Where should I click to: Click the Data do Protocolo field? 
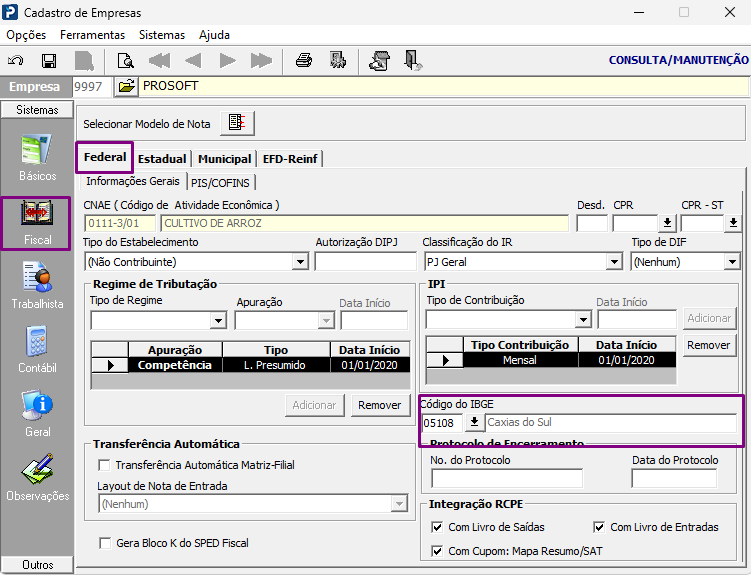click(x=674, y=478)
